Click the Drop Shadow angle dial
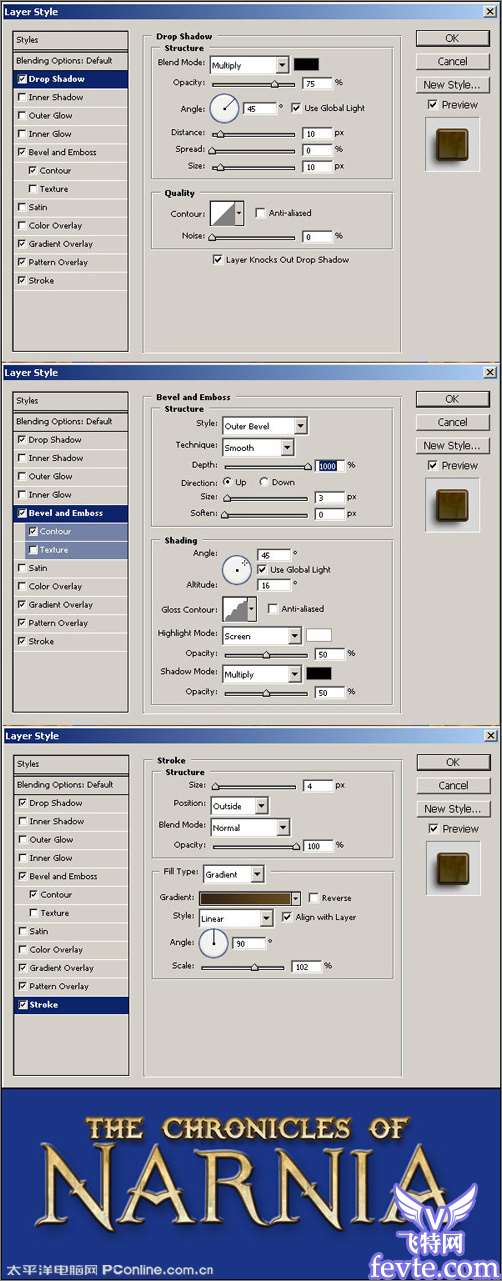Screen dimensions: 502x1281 coord(225,106)
